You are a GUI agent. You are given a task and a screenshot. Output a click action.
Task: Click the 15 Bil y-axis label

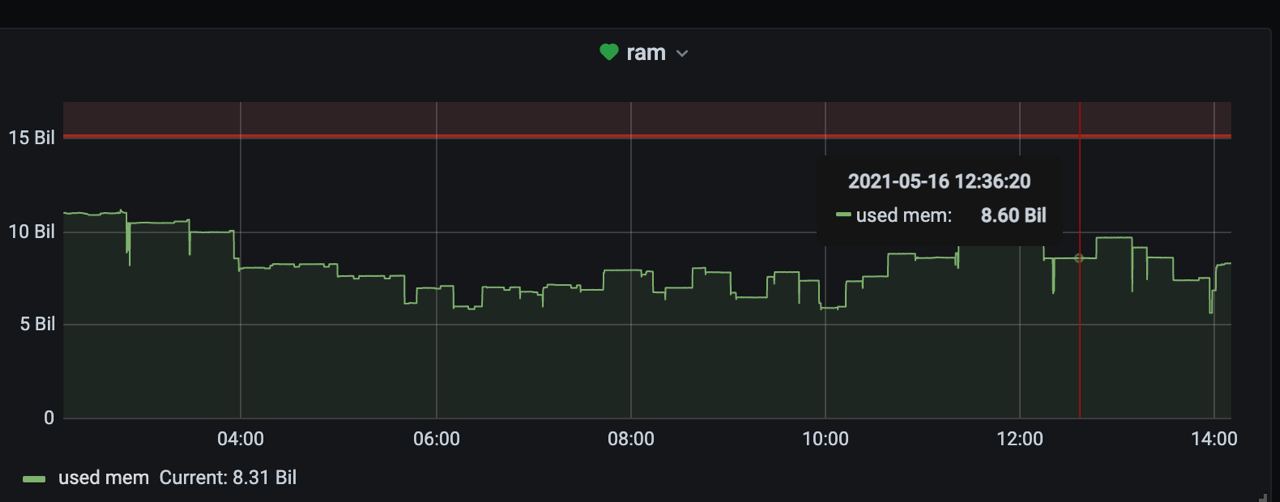(x=31, y=138)
